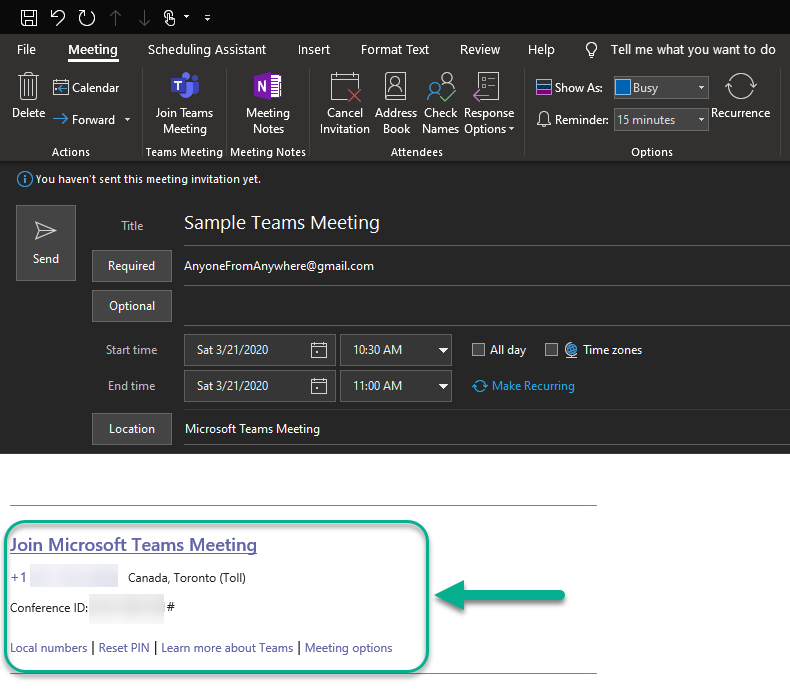The width and height of the screenshot is (790, 700).
Task: Enable the Time zones checkbox
Action: coord(551,350)
